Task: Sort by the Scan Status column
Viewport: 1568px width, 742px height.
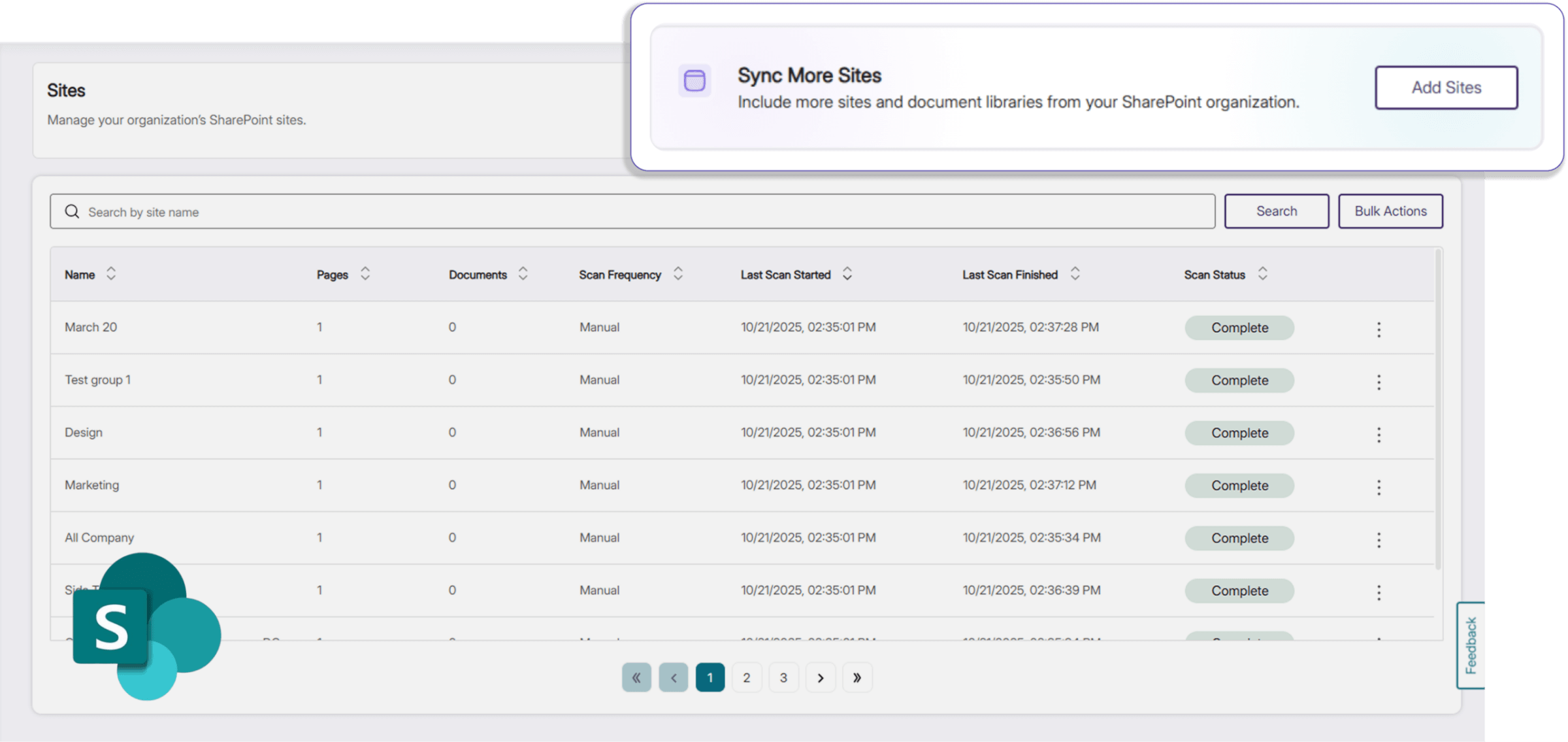Action: click(x=1262, y=274)
